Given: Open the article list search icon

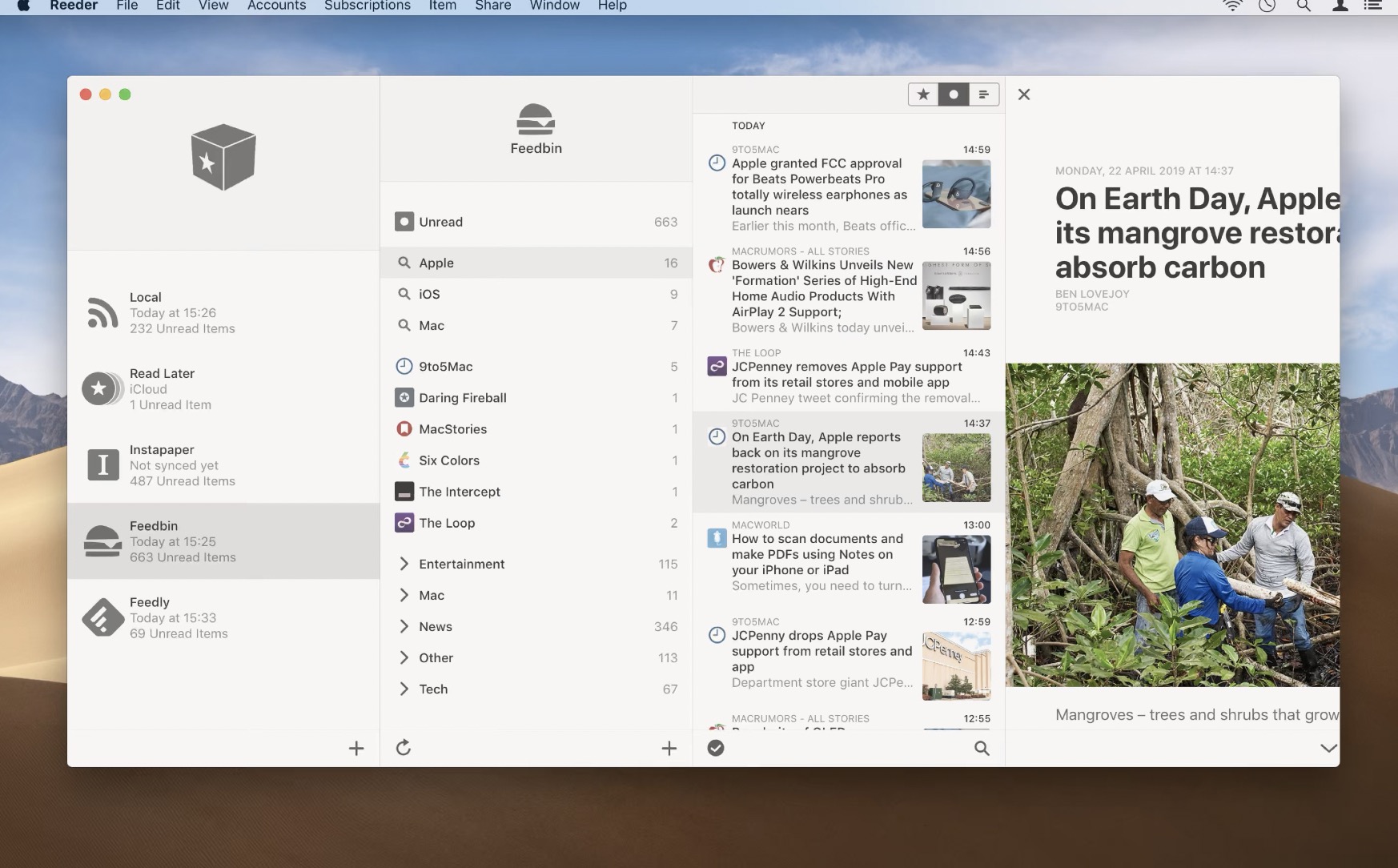Looking at the screenshot, I should pyautogui.click(x=982, y=748).
